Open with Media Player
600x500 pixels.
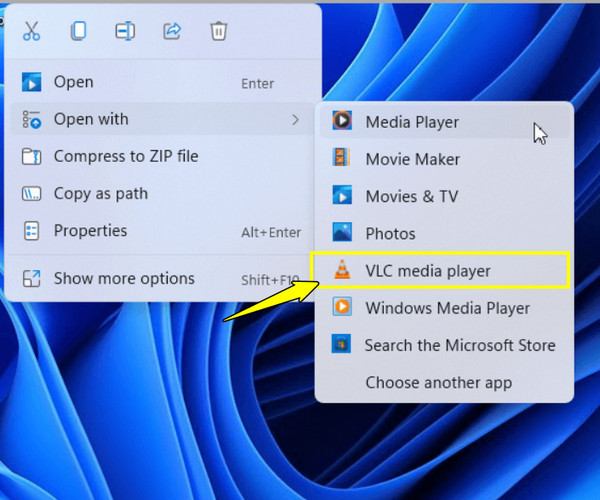click(412, 122)
